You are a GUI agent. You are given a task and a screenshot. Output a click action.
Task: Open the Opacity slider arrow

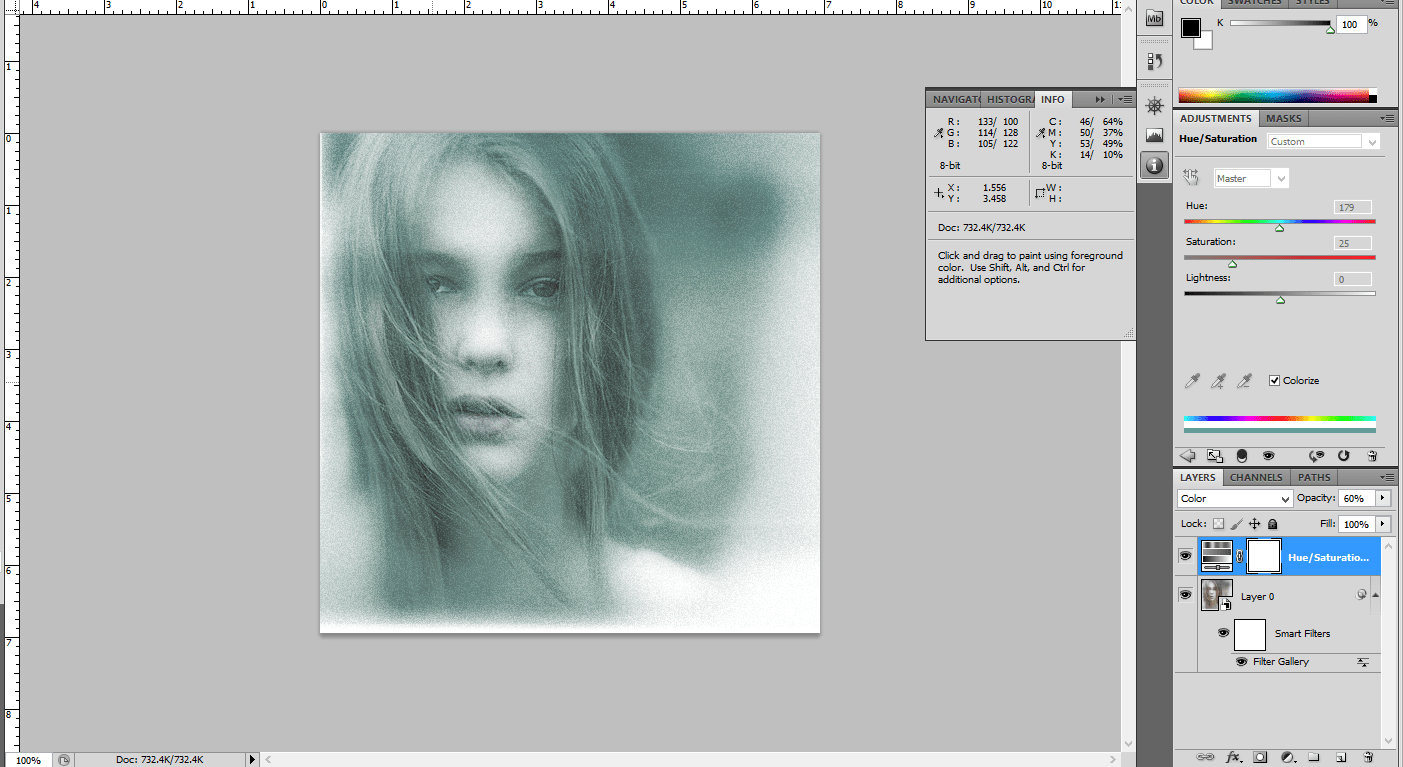(1383, 498)
